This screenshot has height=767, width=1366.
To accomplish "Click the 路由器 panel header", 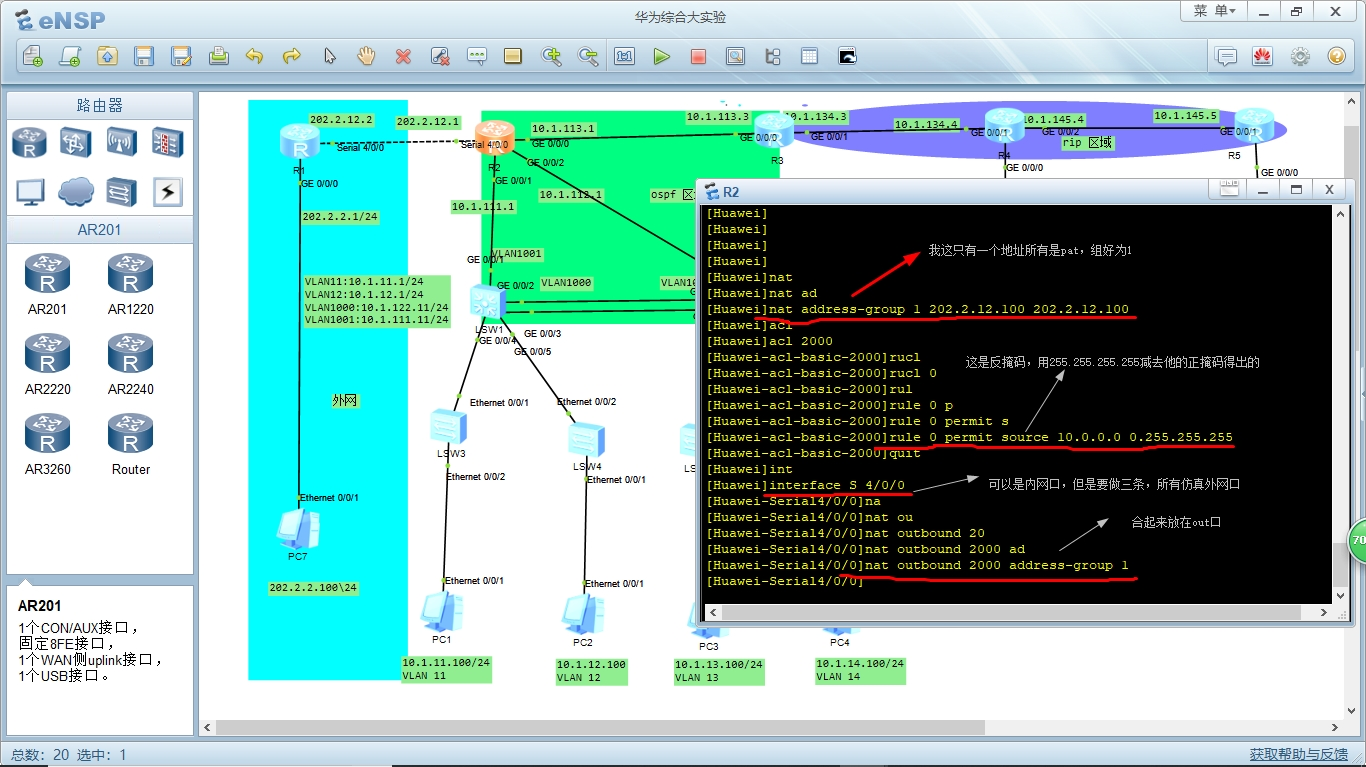I will tap(100, 105).
